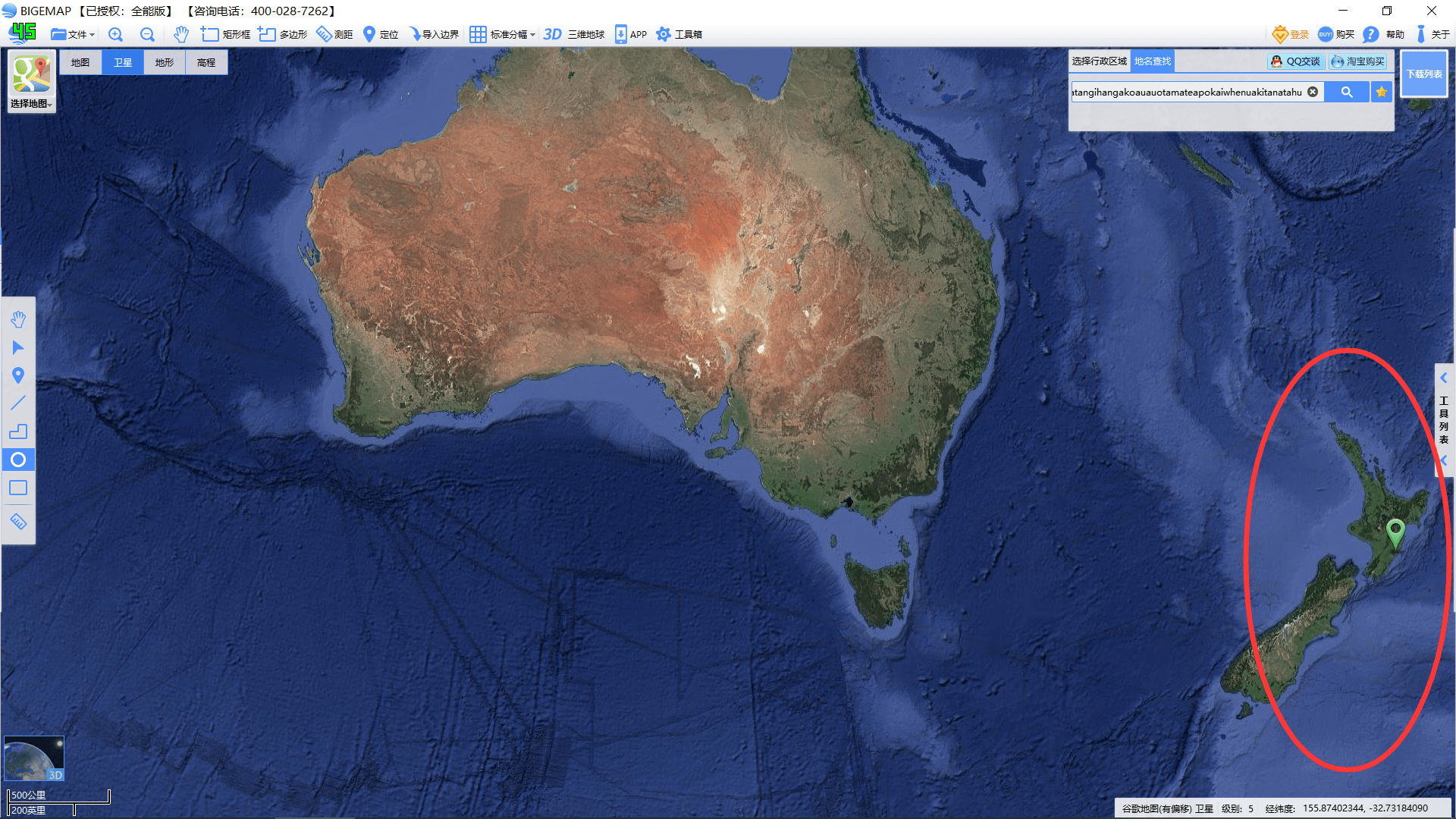Viewport: 1456px width, 819px height.
Task: Select the line drawing tool in left sidebar
Action: 18,403
